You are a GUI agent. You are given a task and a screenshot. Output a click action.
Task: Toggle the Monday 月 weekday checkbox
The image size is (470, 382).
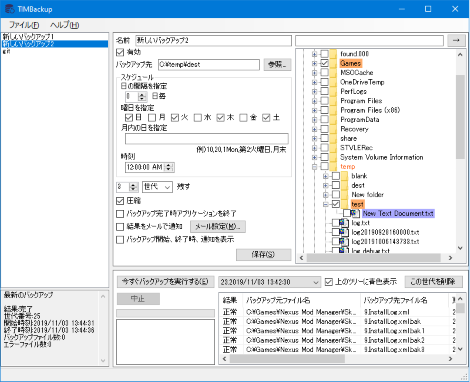point(152,118)
